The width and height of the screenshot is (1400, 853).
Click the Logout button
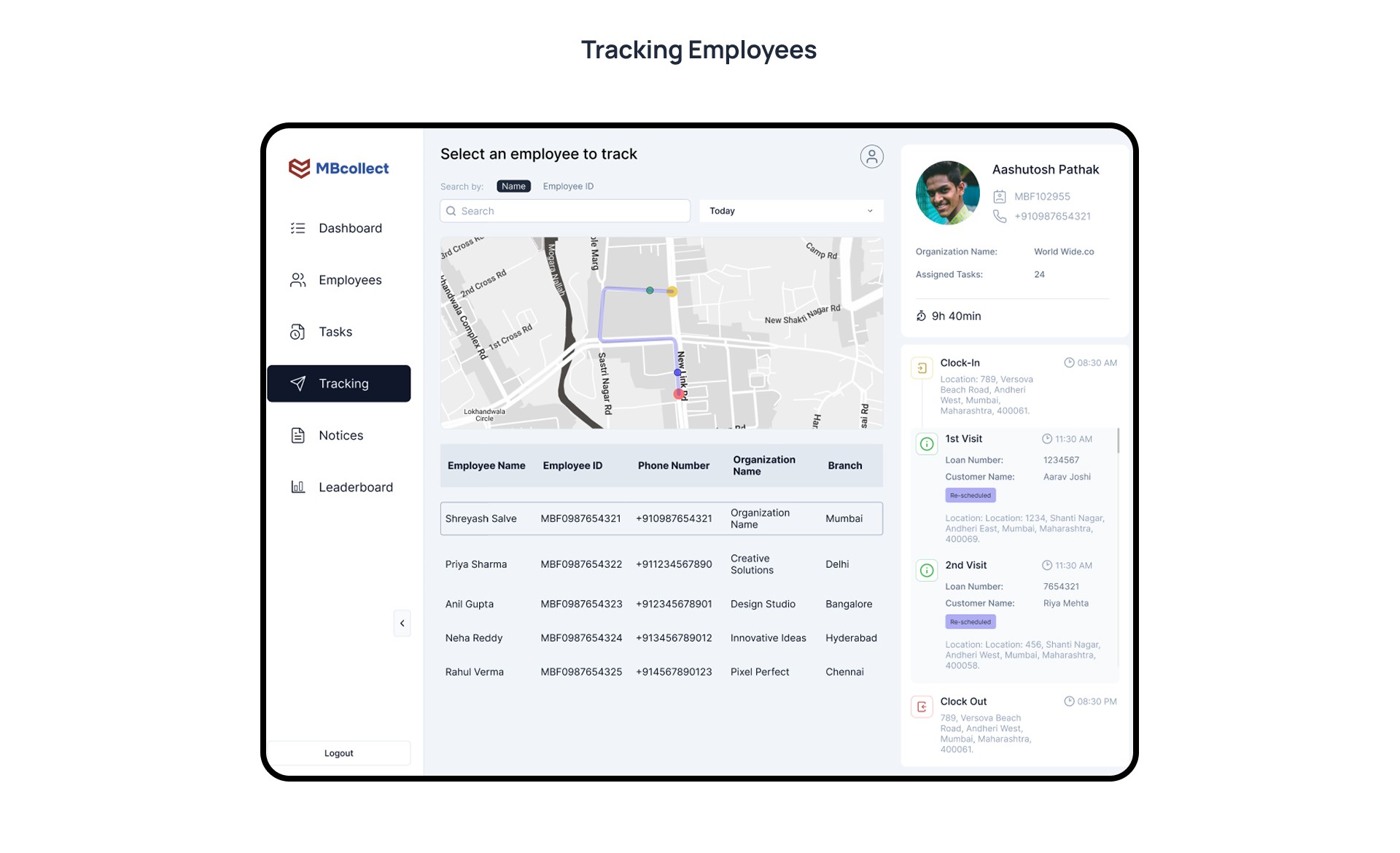coord(339,753)
